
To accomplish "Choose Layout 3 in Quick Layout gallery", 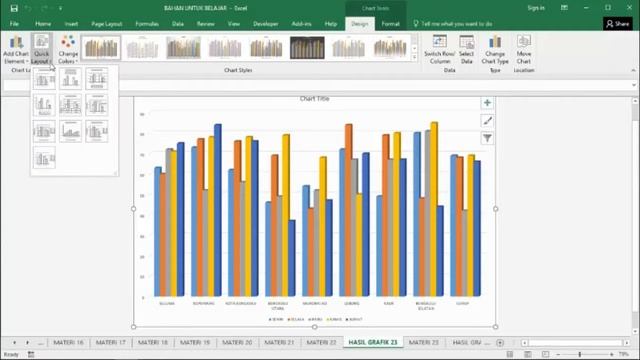I will [97, 79].
